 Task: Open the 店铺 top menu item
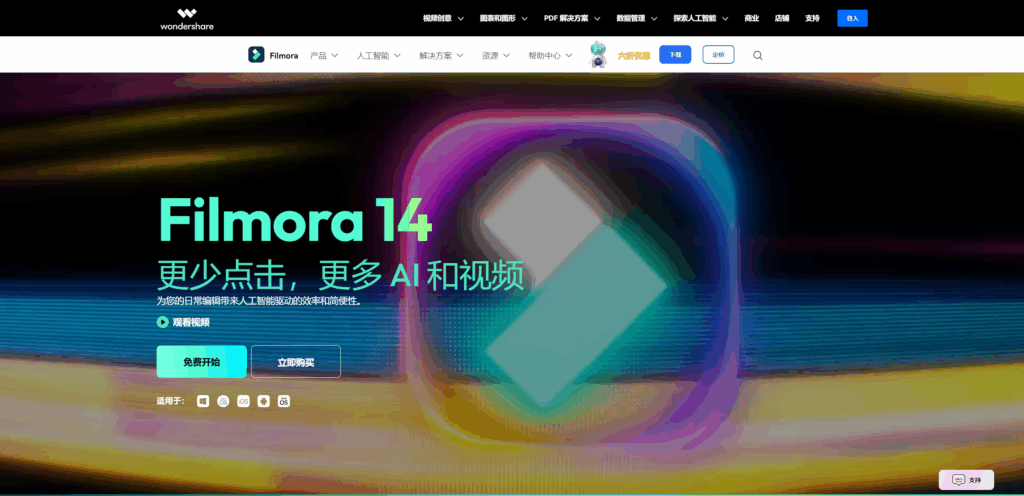click(x=782, y=18)
